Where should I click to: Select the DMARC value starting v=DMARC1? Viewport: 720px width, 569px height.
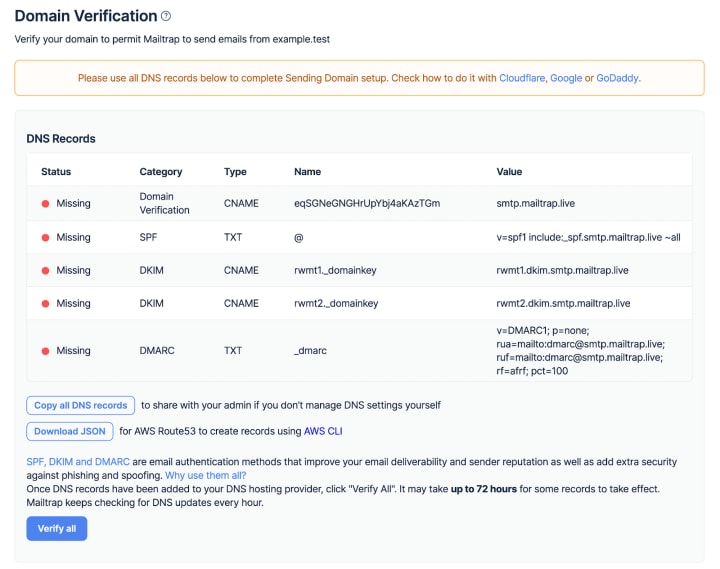pyautogui.click(x=580, y=351)
